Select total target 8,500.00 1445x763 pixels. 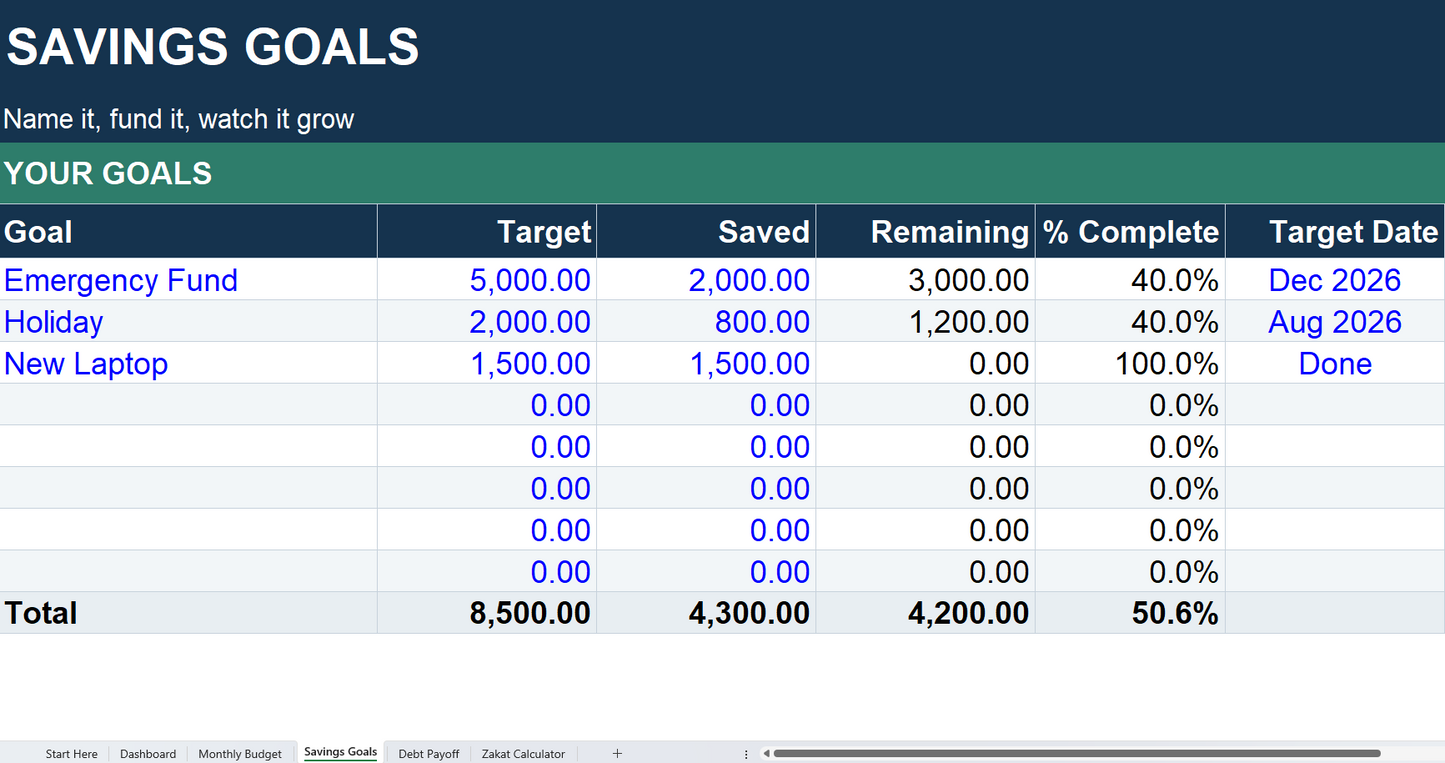[487, 613]
